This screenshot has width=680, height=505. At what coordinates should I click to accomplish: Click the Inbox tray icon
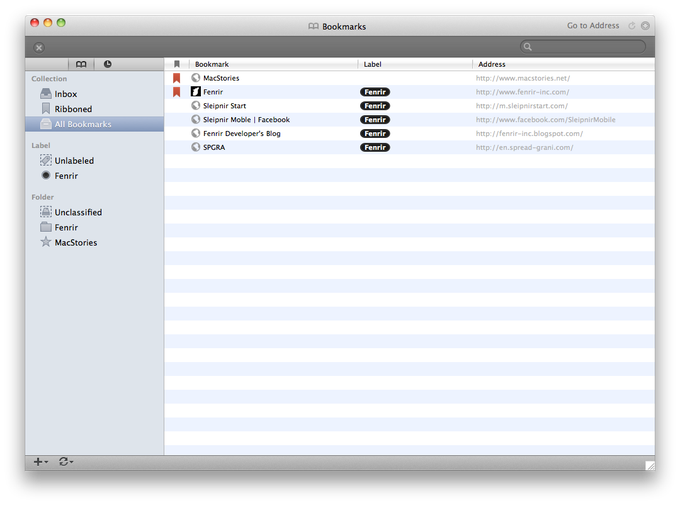[x=46, y=93]
